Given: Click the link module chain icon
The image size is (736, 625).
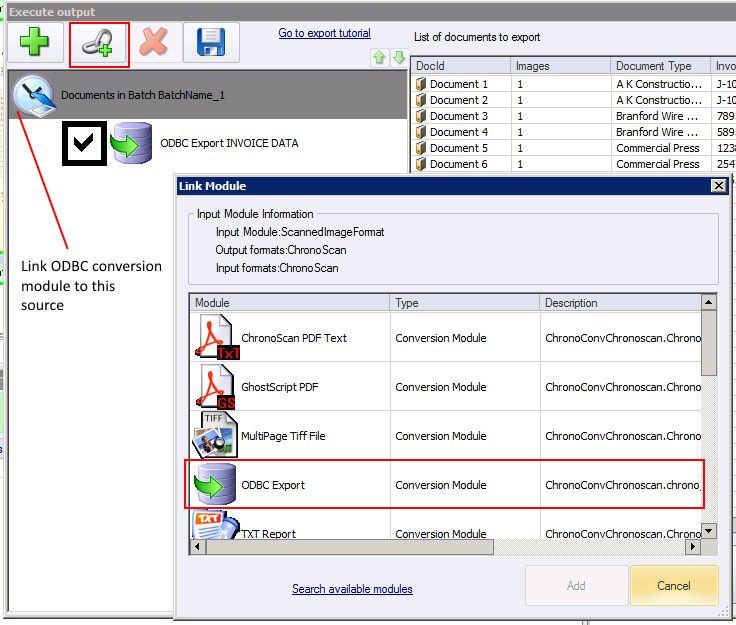Looking at the screenshot, I should coord(99,43).
